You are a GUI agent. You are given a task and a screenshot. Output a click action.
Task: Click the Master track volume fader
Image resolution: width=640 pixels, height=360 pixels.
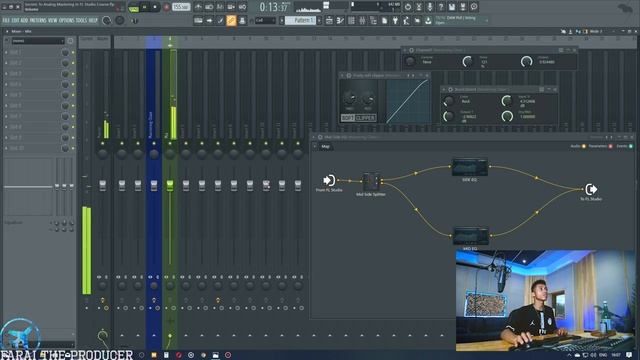pos(102,185)
